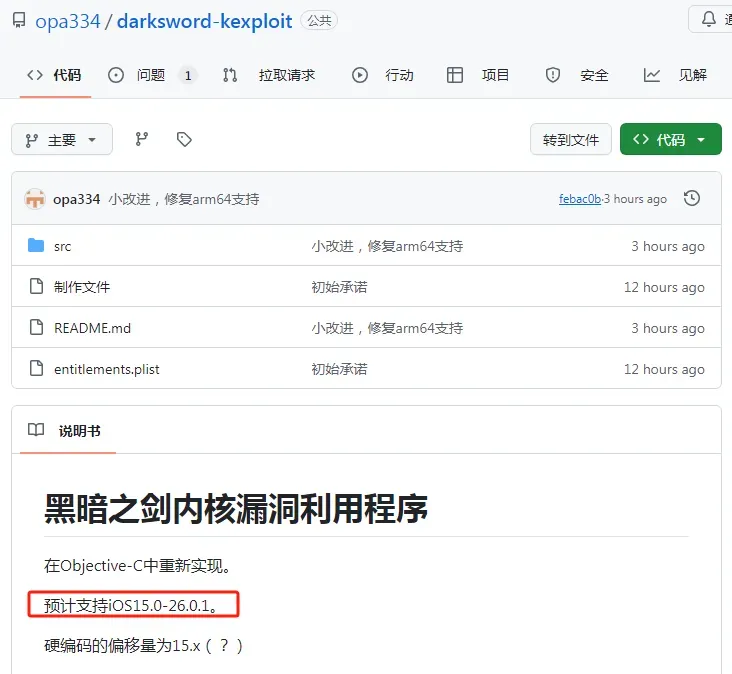Click the branches icon next to 主要
This screenshot has height=674, width=732.
(x=141, y=139)
